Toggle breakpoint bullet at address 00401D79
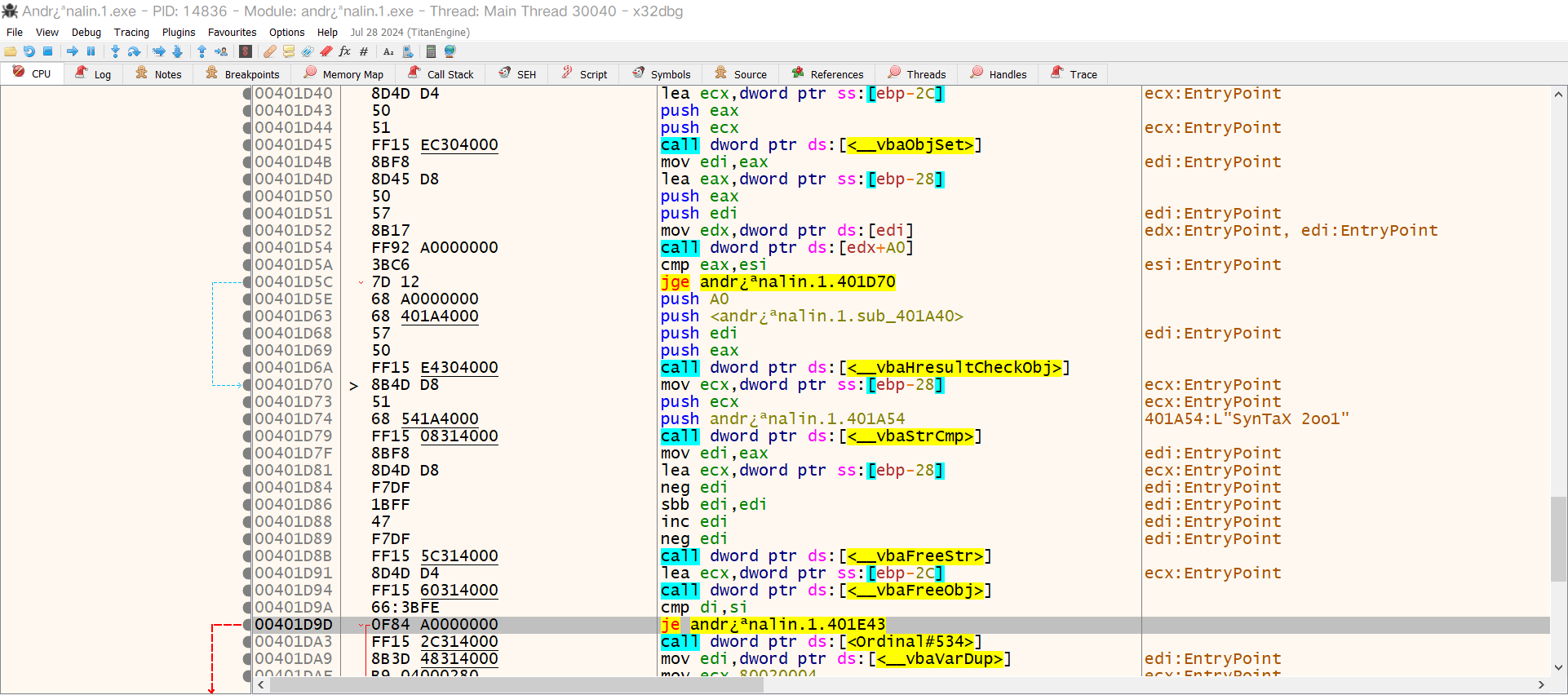Image resolution: width=1568 pixels, height=695 pixels. pos(247,436)
